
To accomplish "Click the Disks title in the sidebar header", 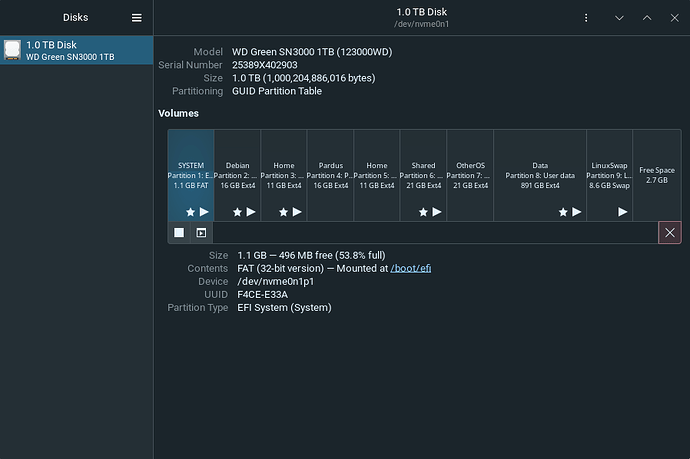I will click(x=76, y=18).
